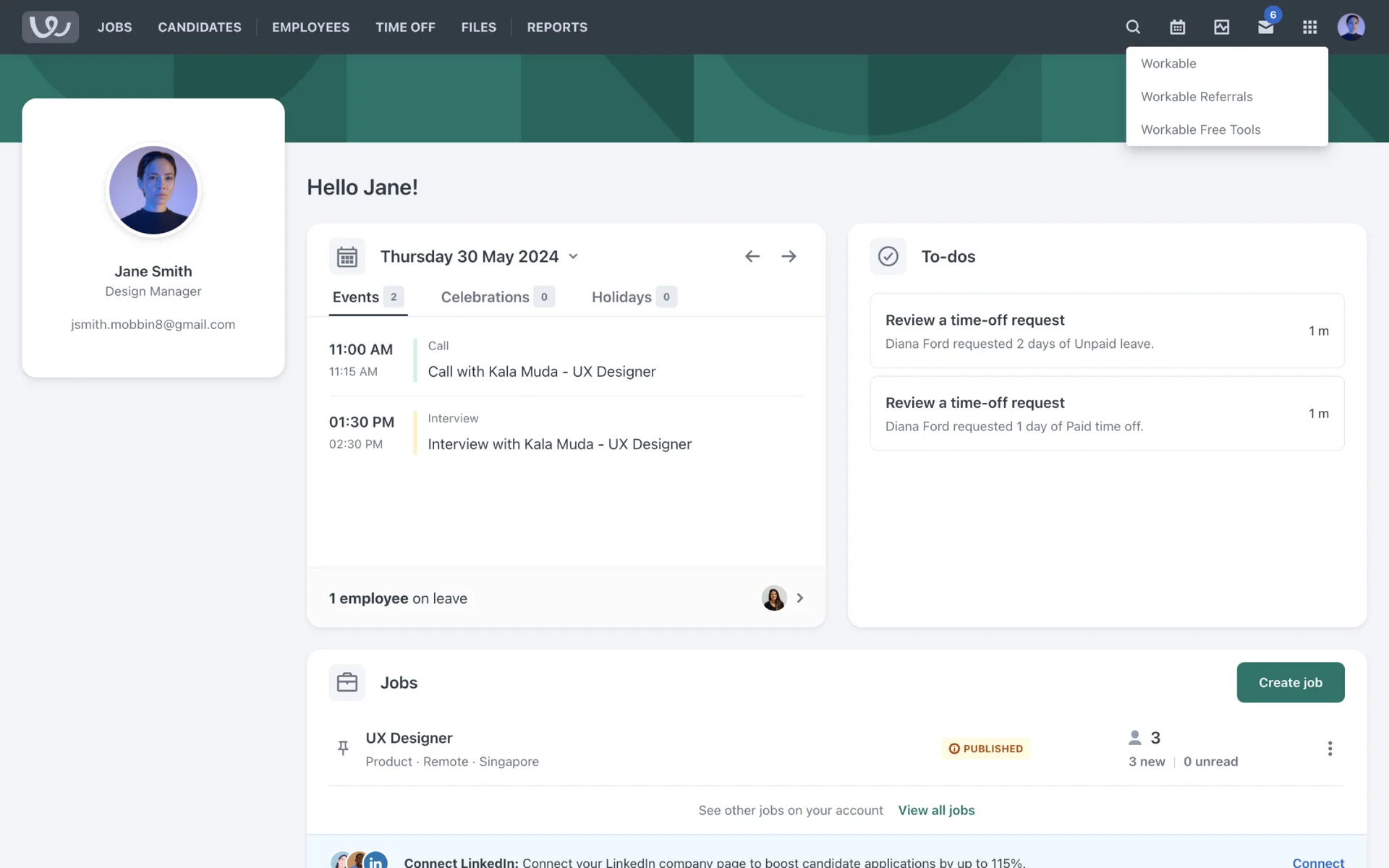Open the calendar icon in top bar
Image resolution: width=1389 pixels, height=868 pixels.
pyautogui.click(x=1177, y=27)
